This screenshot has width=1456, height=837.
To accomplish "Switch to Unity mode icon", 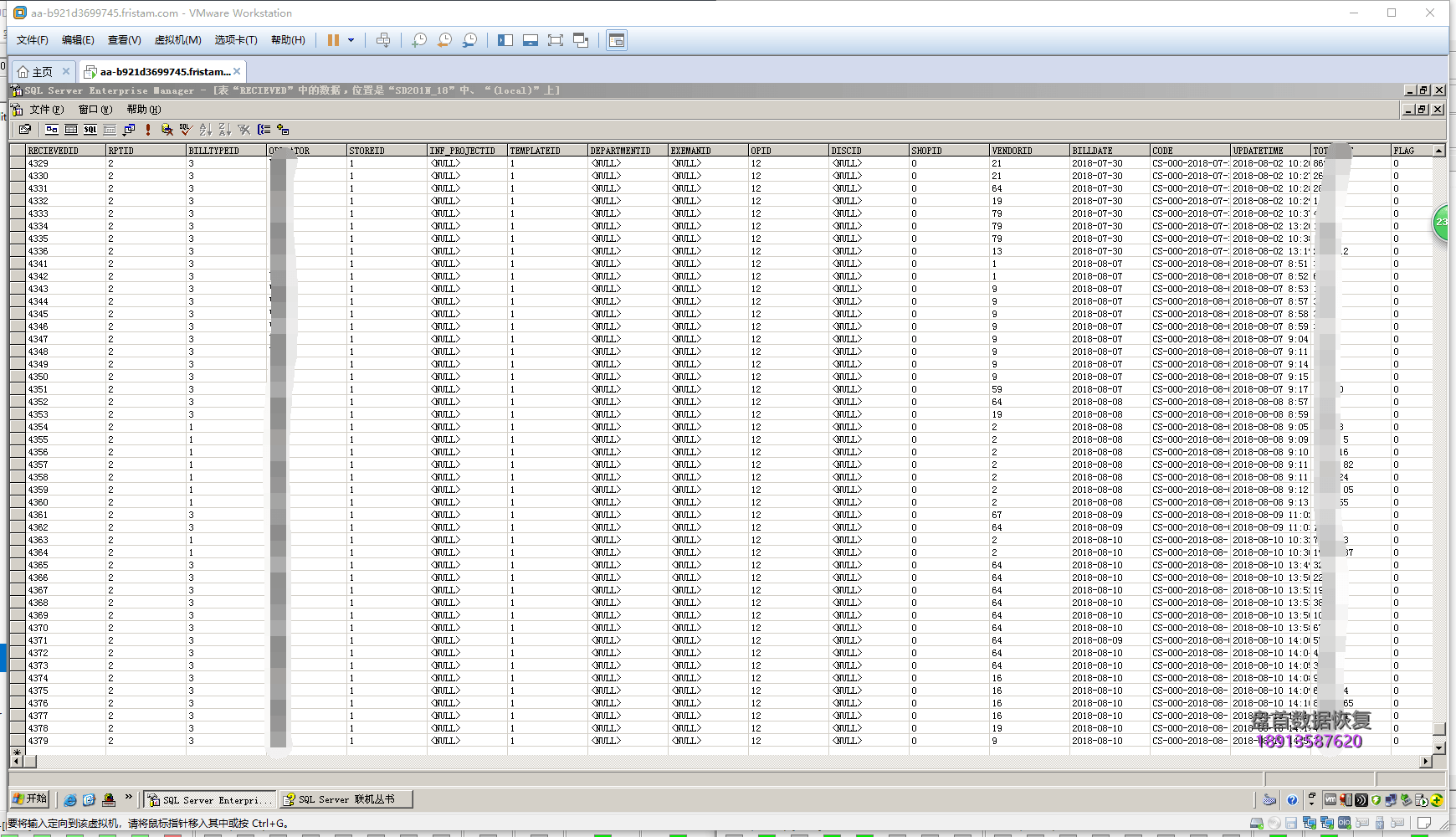I will click(581, 40).
